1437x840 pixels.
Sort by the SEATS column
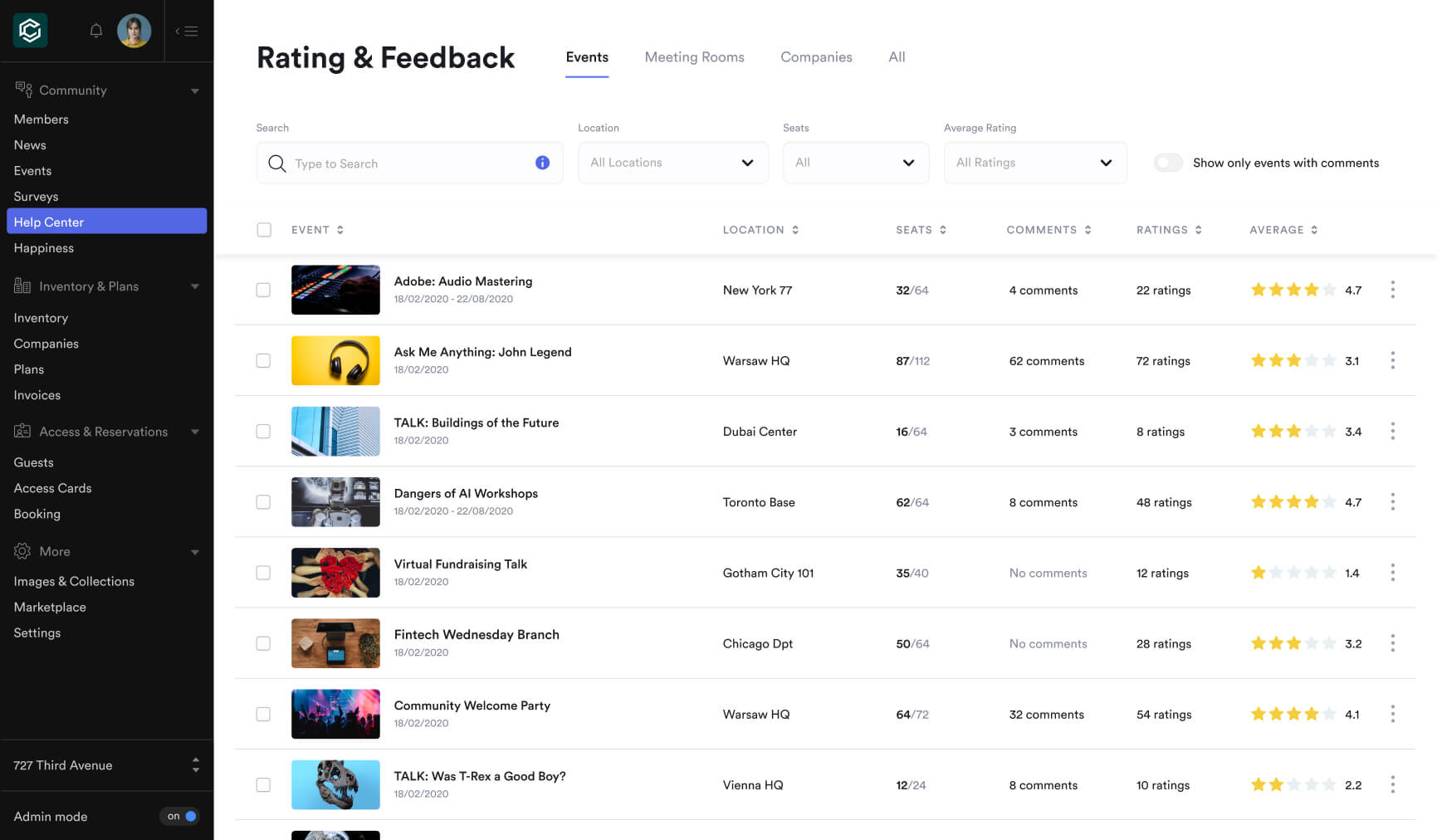pyautogui.click(x=921, y=230)
